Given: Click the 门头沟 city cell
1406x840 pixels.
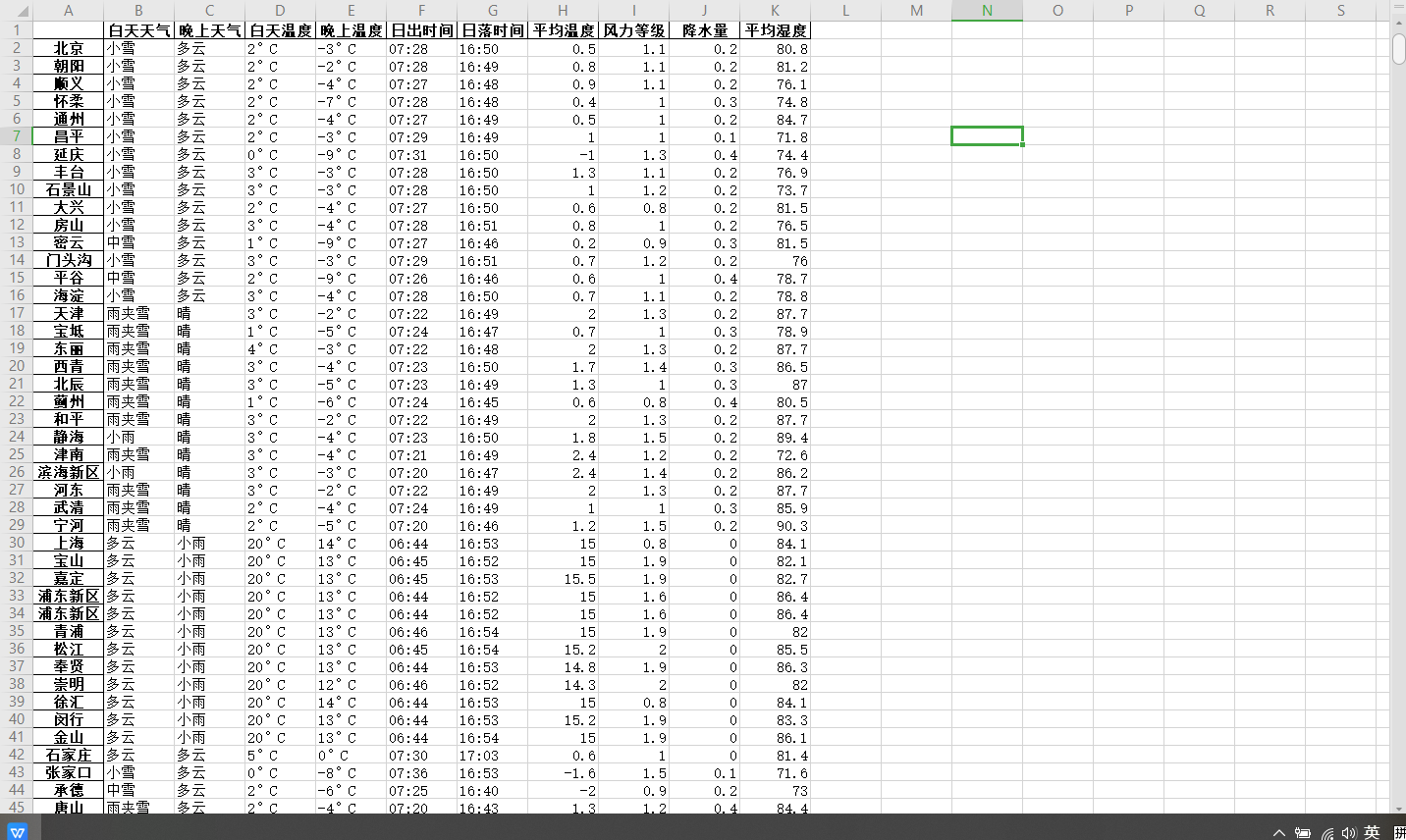Looking at the screenshot, I should pyautogui.click(x=68, y=260).
